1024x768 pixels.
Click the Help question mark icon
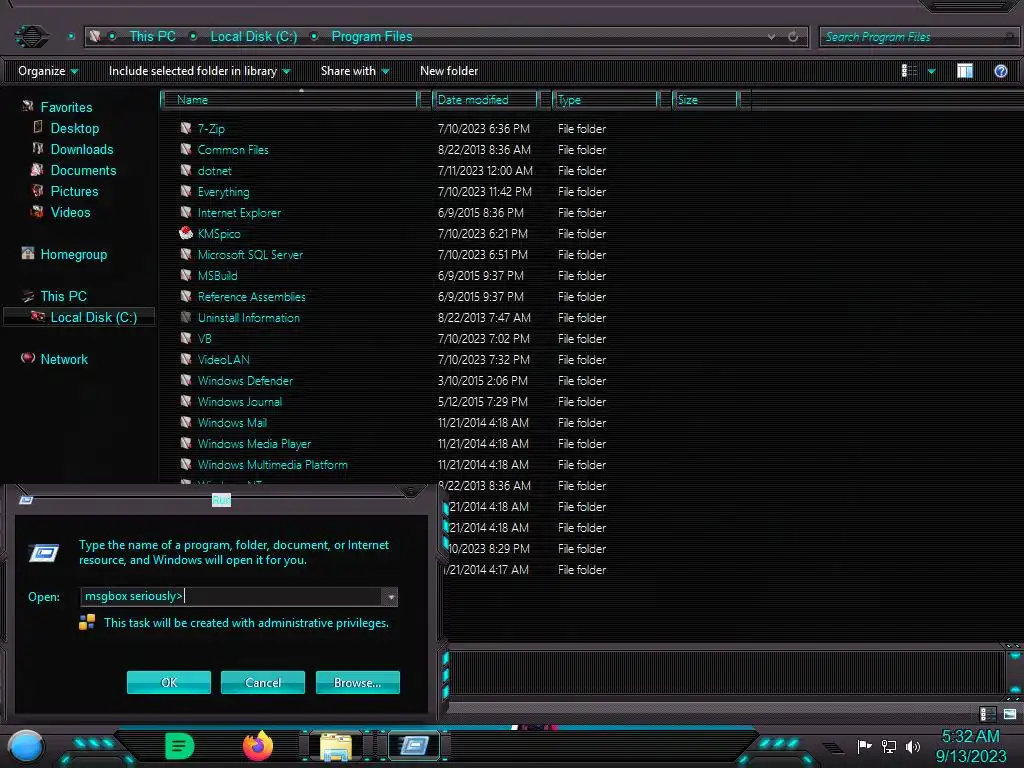click(1000, 71)
